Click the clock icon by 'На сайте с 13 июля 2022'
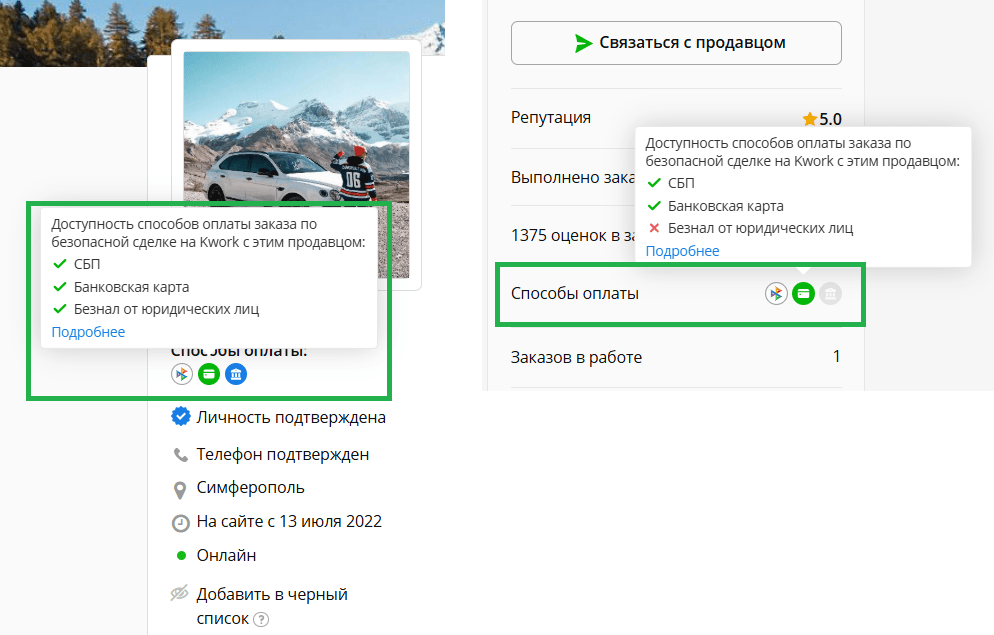The image size is (994, 635). 180,522
